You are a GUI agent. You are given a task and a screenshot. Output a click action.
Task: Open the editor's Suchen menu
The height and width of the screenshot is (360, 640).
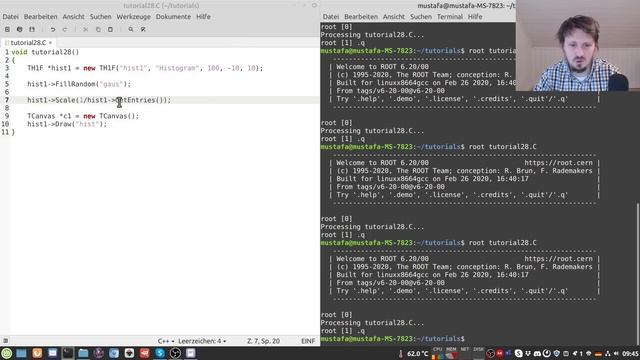pyautogui.click(x=100, y=17)
